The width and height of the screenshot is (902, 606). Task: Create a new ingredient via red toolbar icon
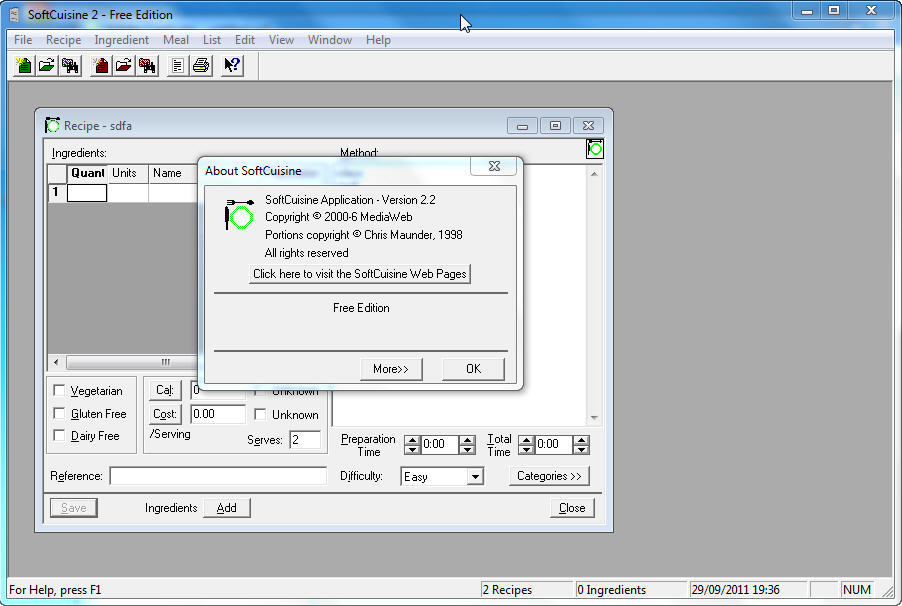(x=101, y=66)
